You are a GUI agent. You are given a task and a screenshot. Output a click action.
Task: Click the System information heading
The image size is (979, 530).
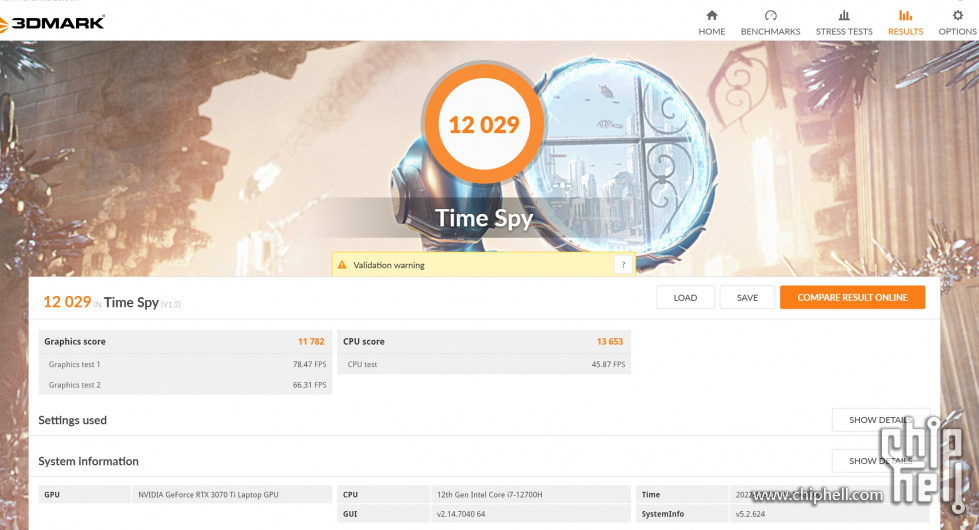point(88,461)
